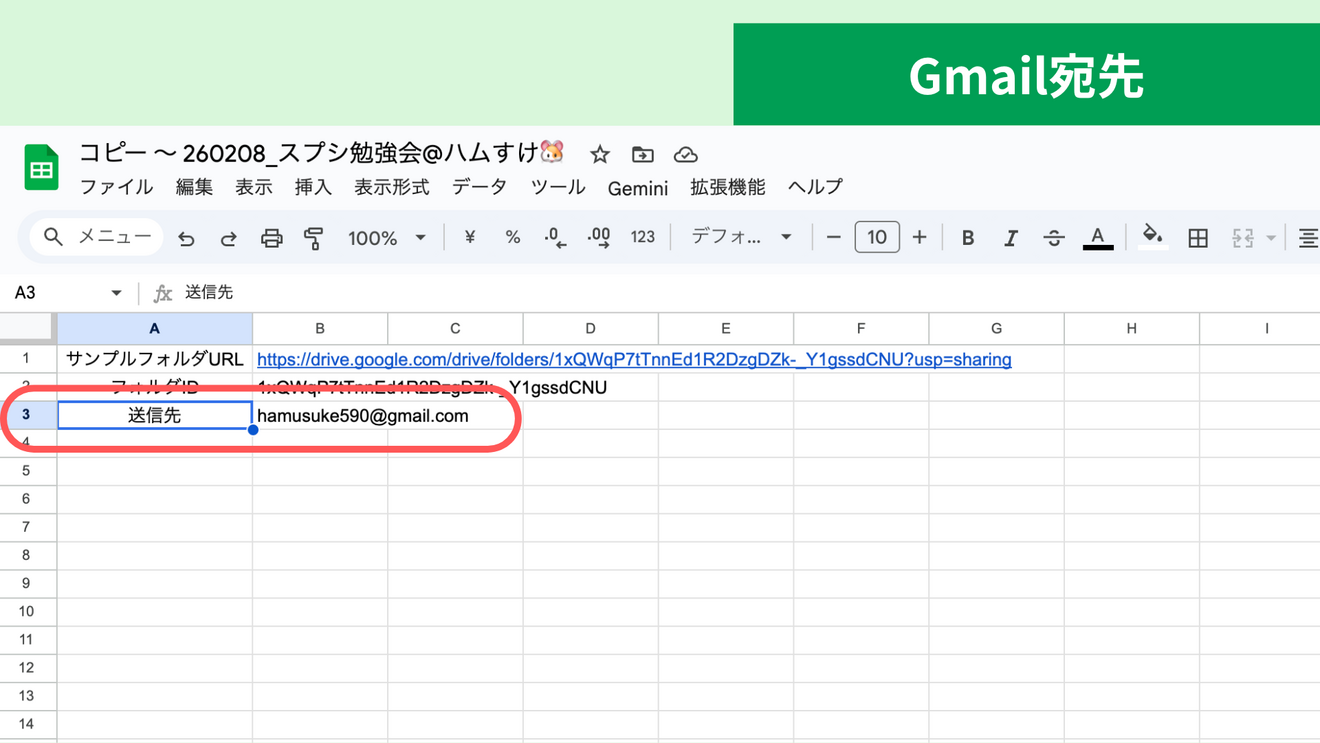Viewport: 1320px width, 743px height.
Task: Select cell A3 labeled 送信先
Action: point(155,416)
